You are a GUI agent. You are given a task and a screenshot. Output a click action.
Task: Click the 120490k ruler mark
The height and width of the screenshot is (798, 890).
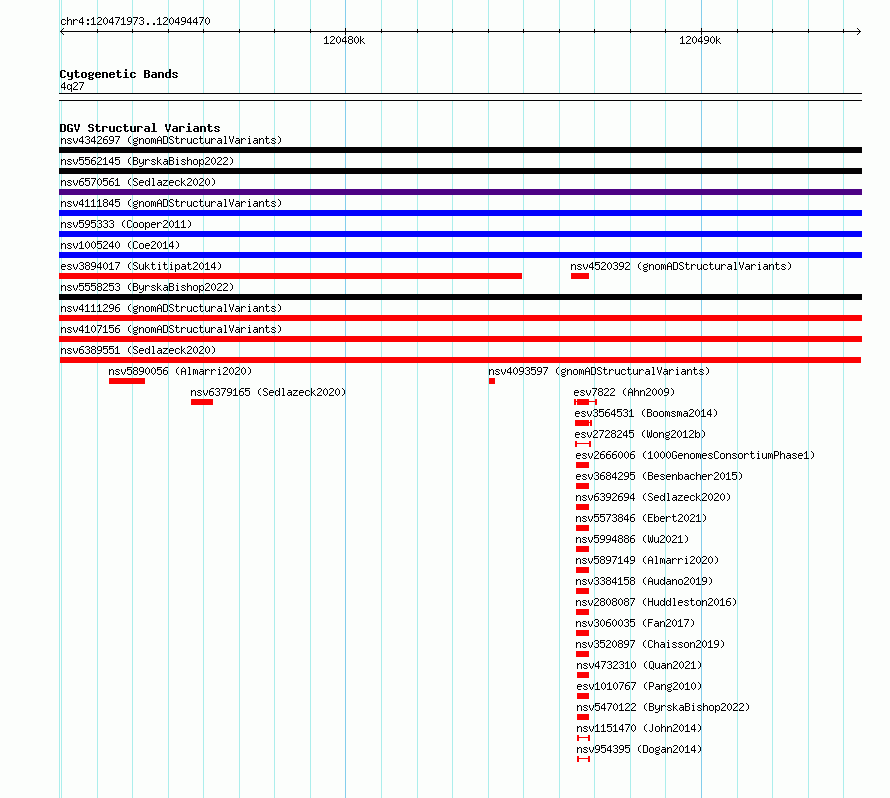point(700,40)
